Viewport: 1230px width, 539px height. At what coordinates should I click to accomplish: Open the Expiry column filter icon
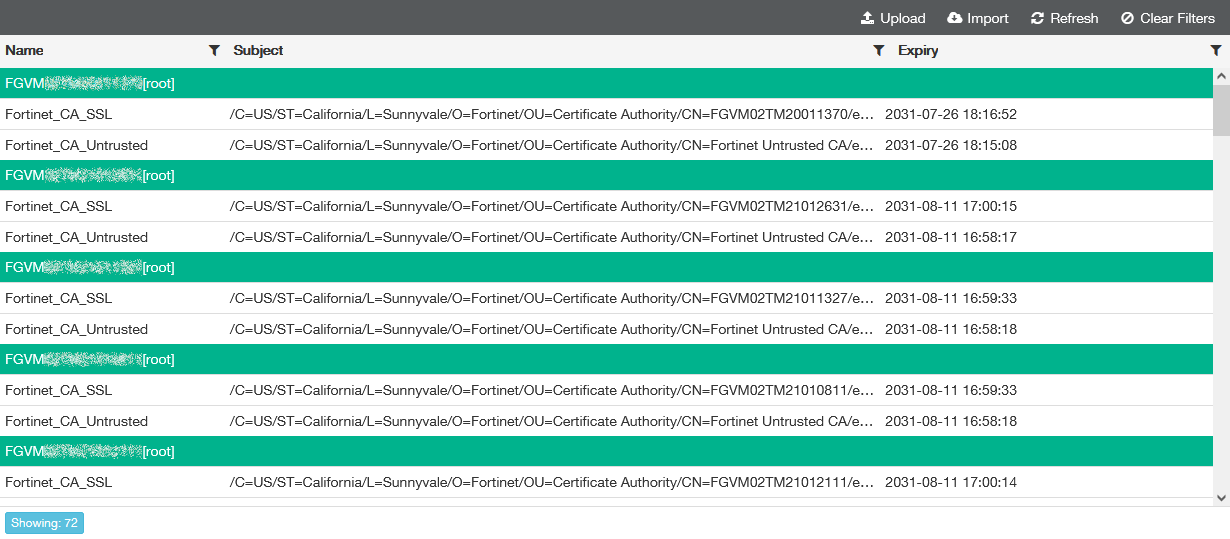click(1216, 50)
